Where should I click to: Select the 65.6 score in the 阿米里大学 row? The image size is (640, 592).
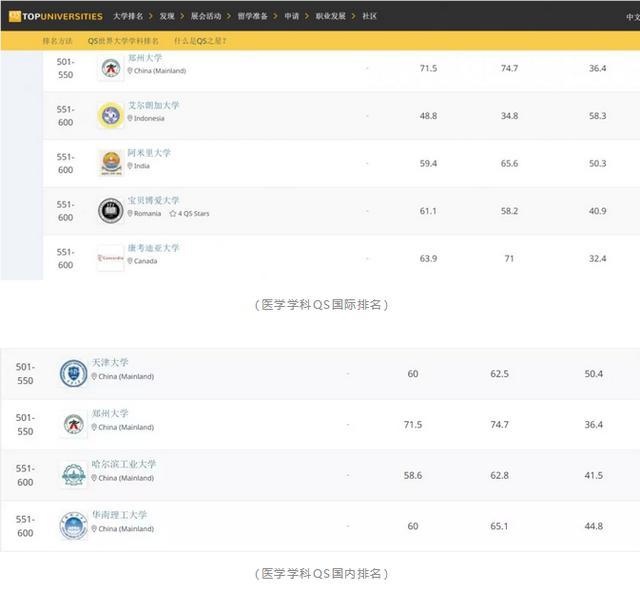[x=509, y=163]
